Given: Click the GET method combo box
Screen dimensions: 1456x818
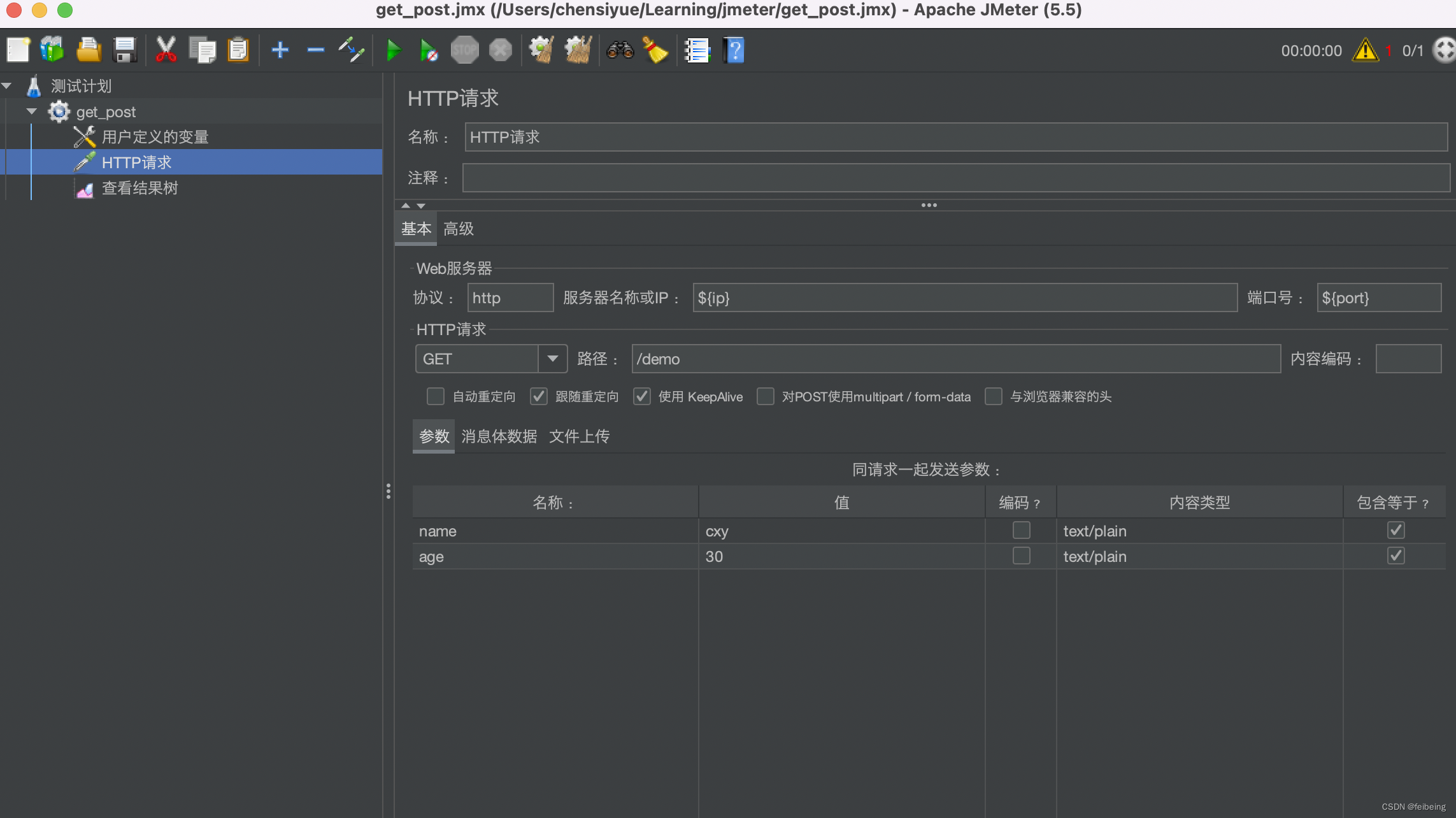Looking at the screenshot, I should point(491,359).
